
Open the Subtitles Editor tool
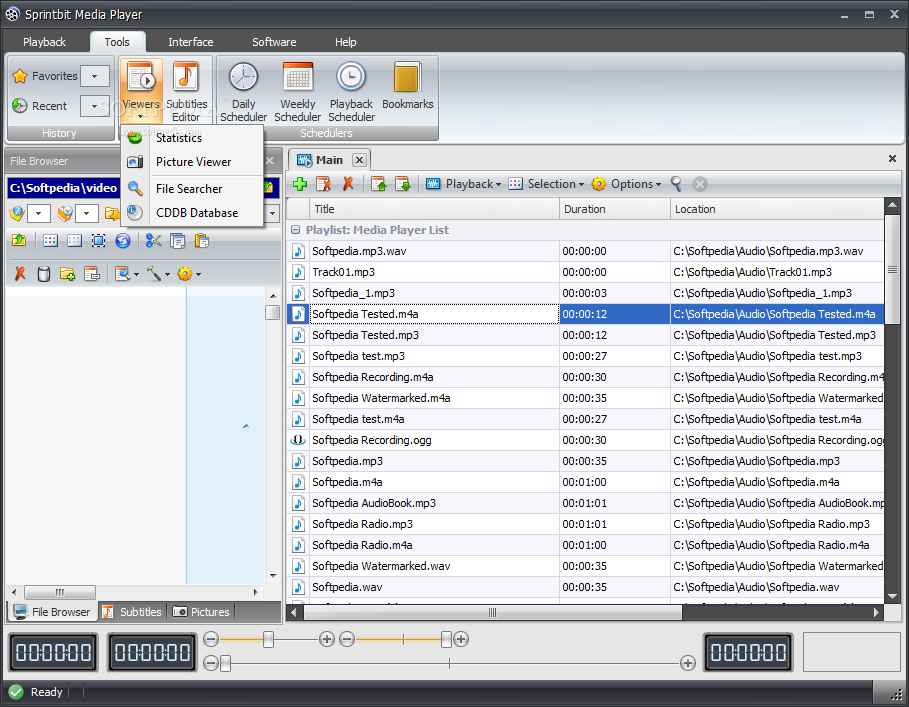(x=186, y=91)
